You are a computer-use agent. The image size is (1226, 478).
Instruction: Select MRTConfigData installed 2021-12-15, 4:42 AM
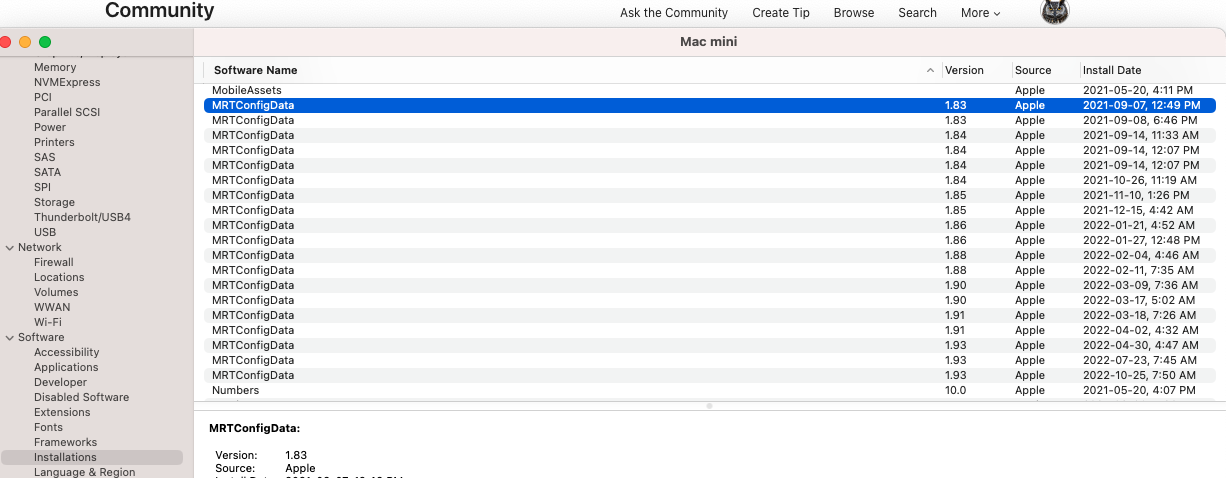709,210
